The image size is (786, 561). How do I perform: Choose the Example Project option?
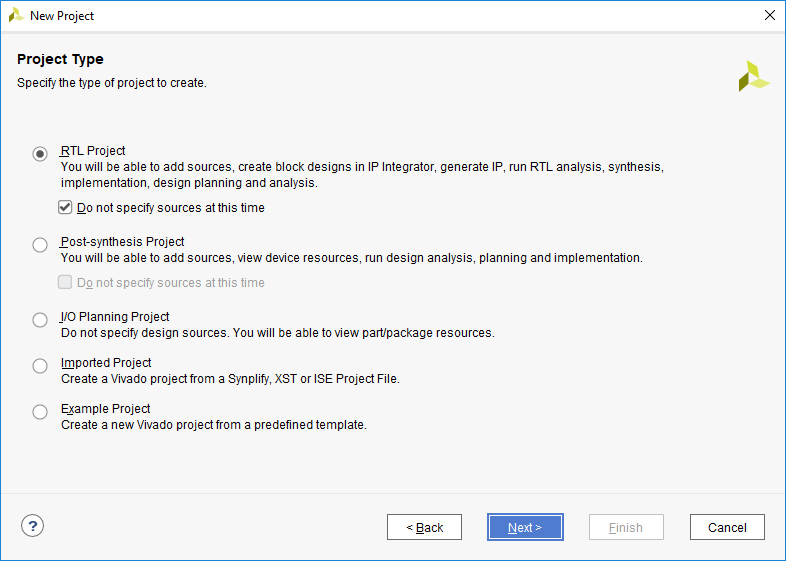coord(40,412)
